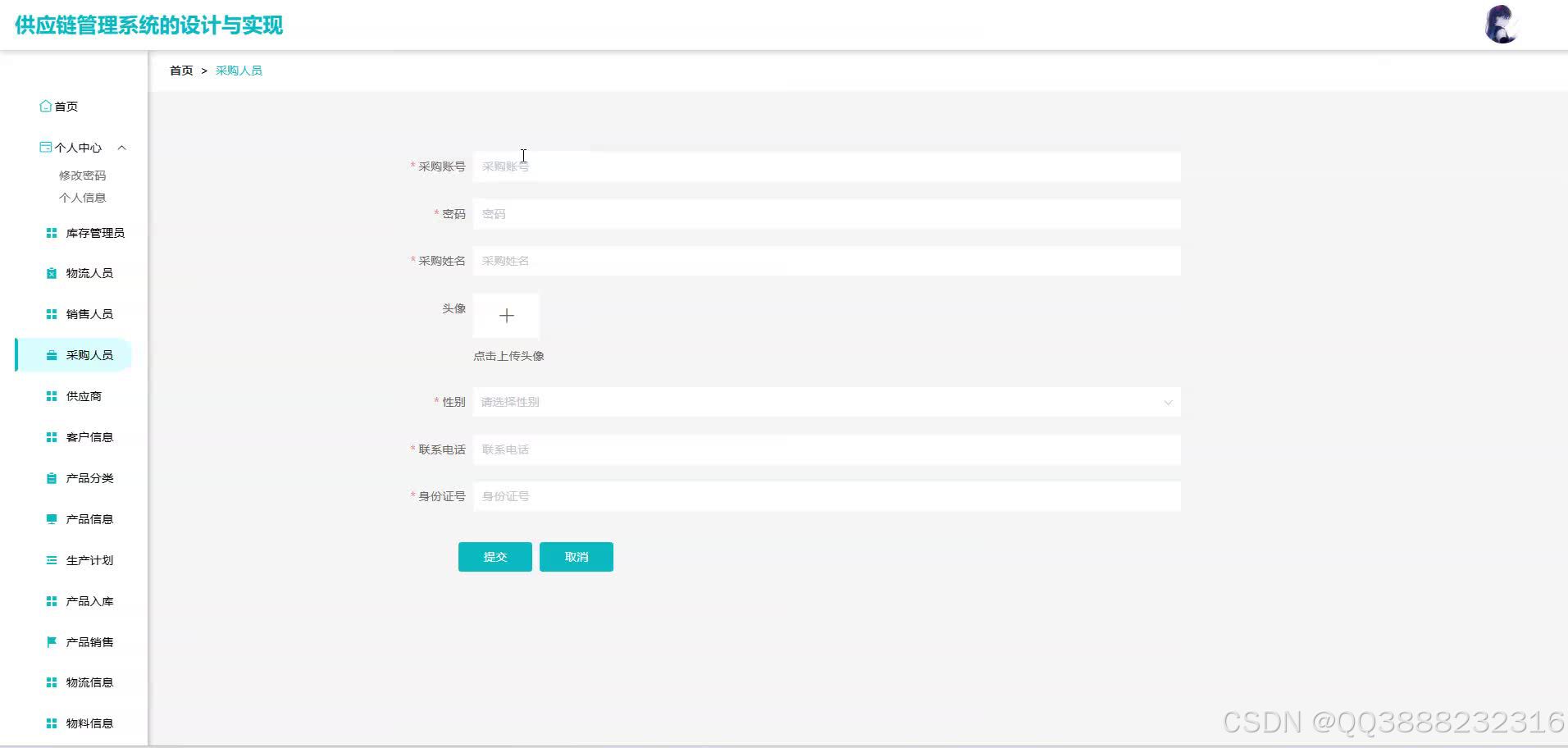Click the grid icon for 客户信息

point(52,437)
